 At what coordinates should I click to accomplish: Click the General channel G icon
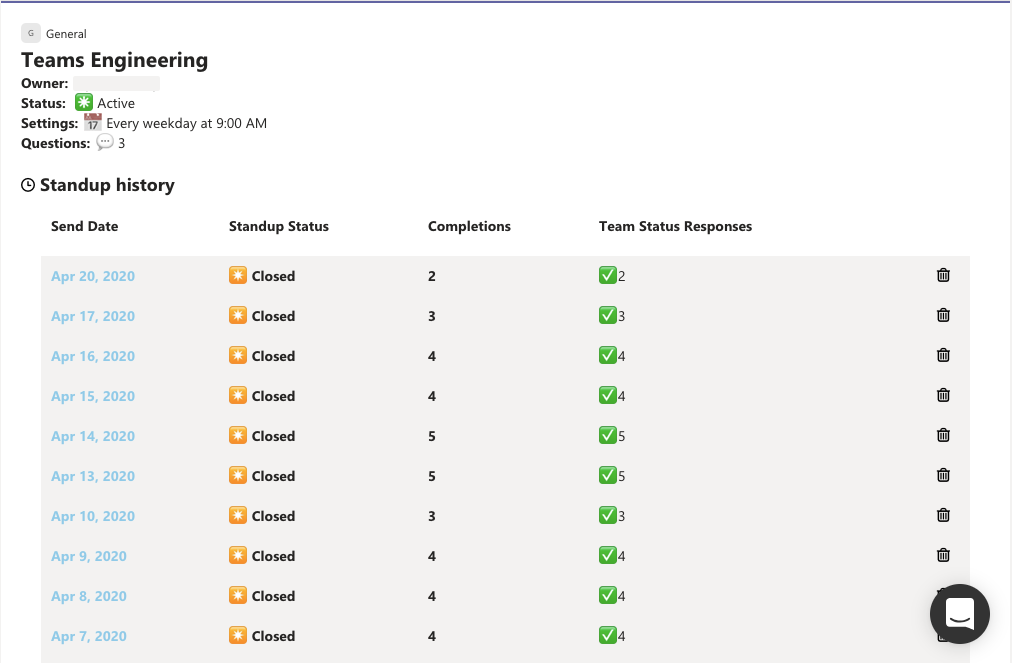point(31,33)
